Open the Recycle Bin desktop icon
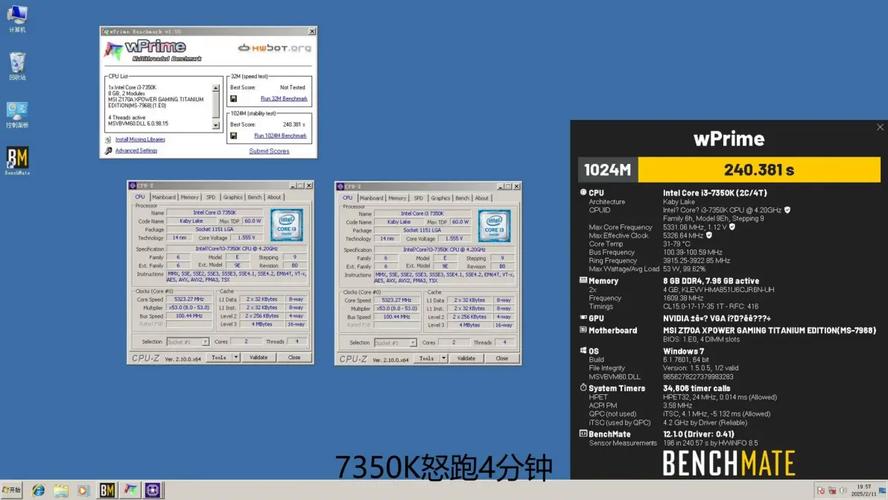The height and width of the screenshot is (500, 888). coord(17,65)
